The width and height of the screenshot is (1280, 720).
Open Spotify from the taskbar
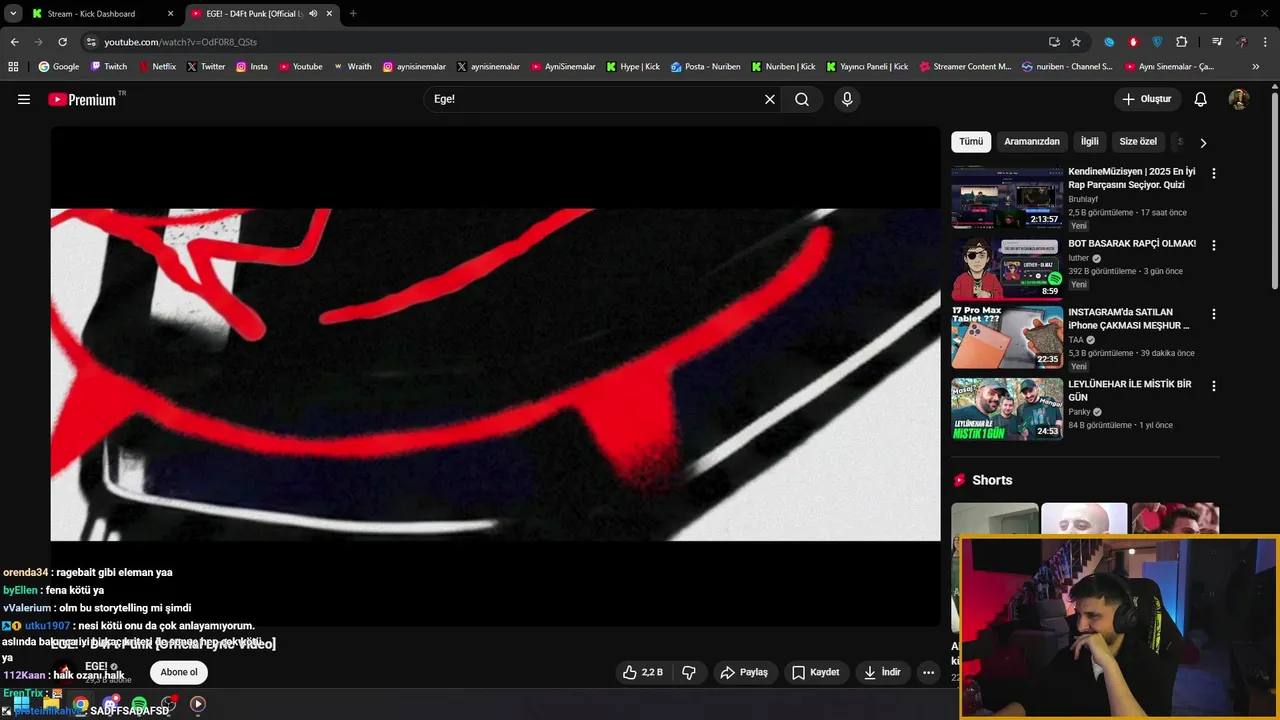point(139,704)
